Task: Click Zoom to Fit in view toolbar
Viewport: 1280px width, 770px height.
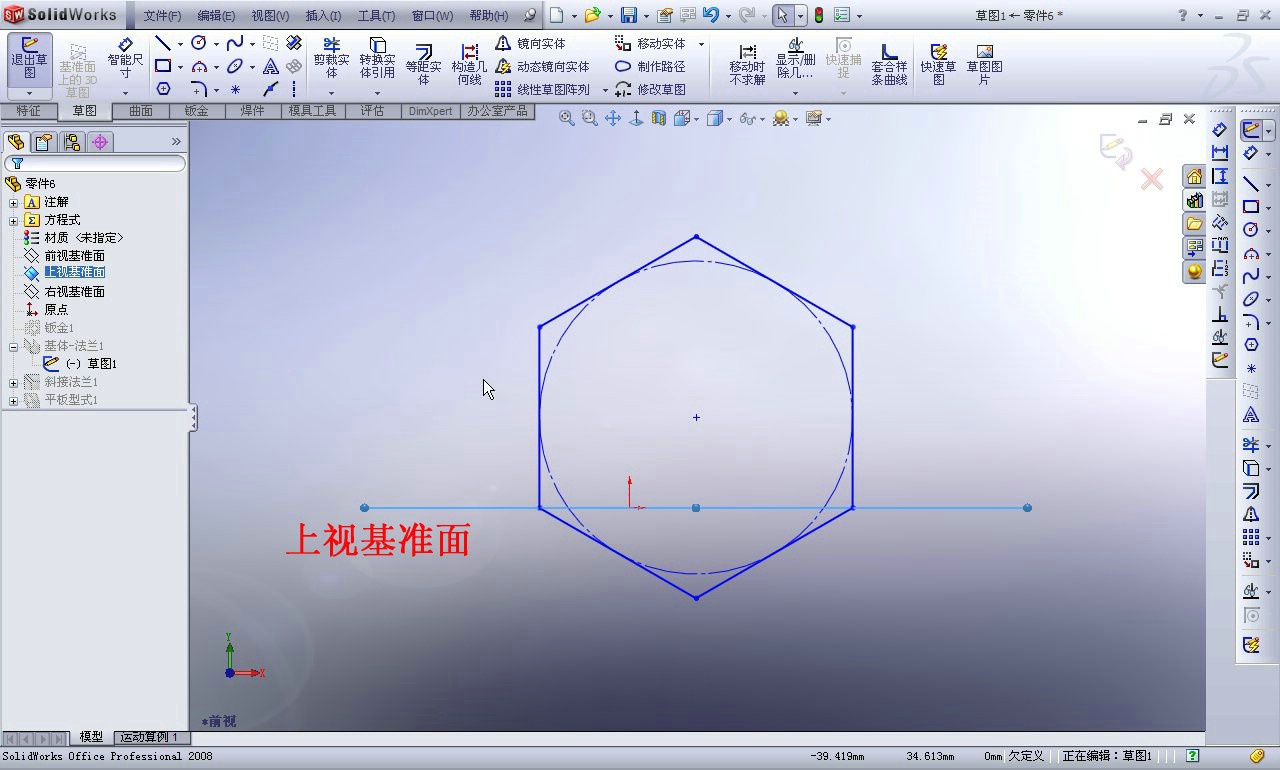Action: point(566,118)
